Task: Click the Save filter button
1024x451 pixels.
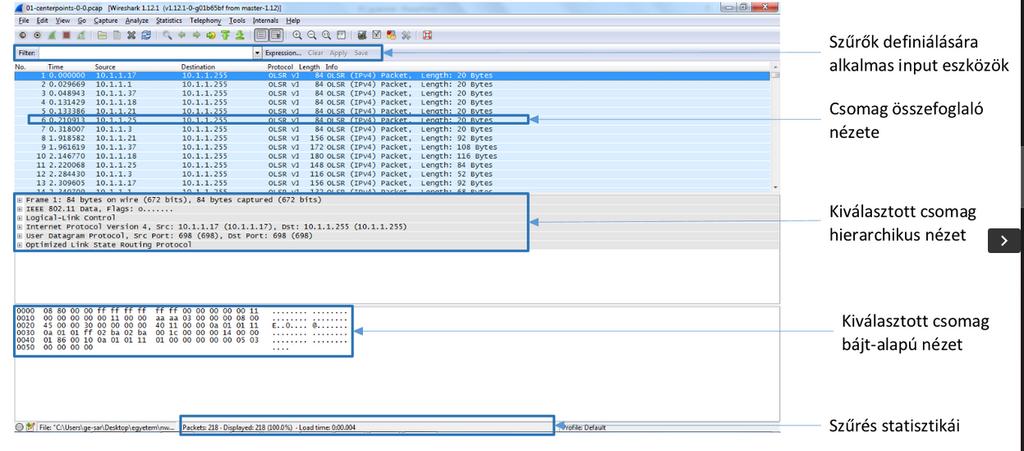Action: tap(361, 53)
